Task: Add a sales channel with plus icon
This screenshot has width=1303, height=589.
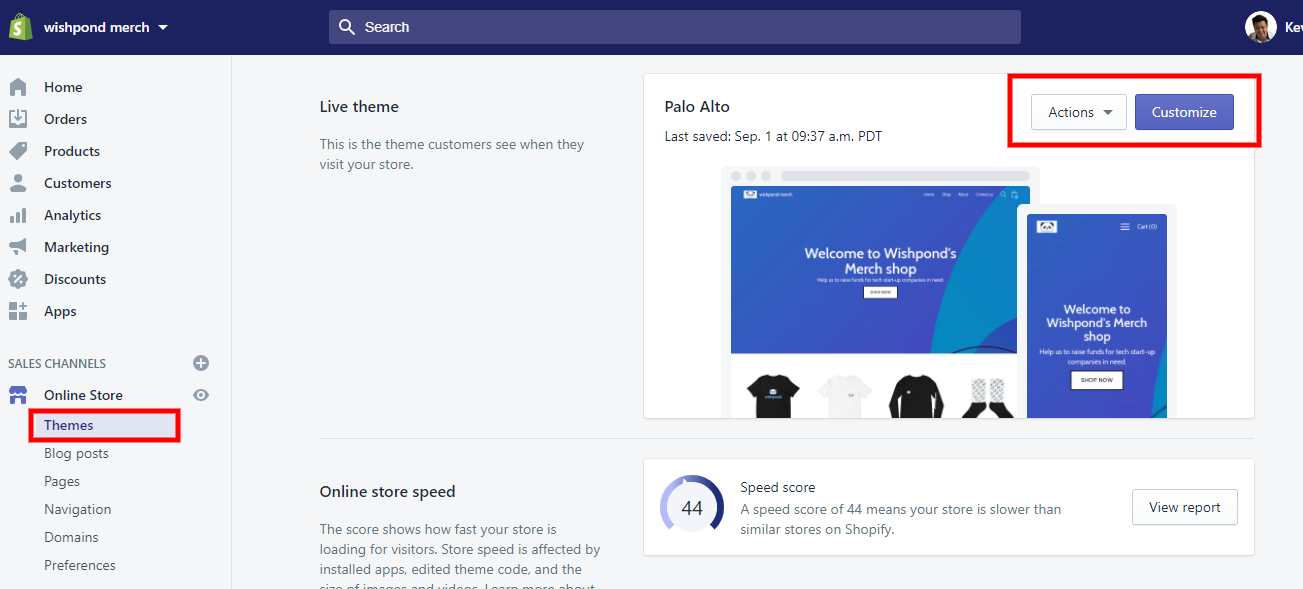Action: coord(201,363)
